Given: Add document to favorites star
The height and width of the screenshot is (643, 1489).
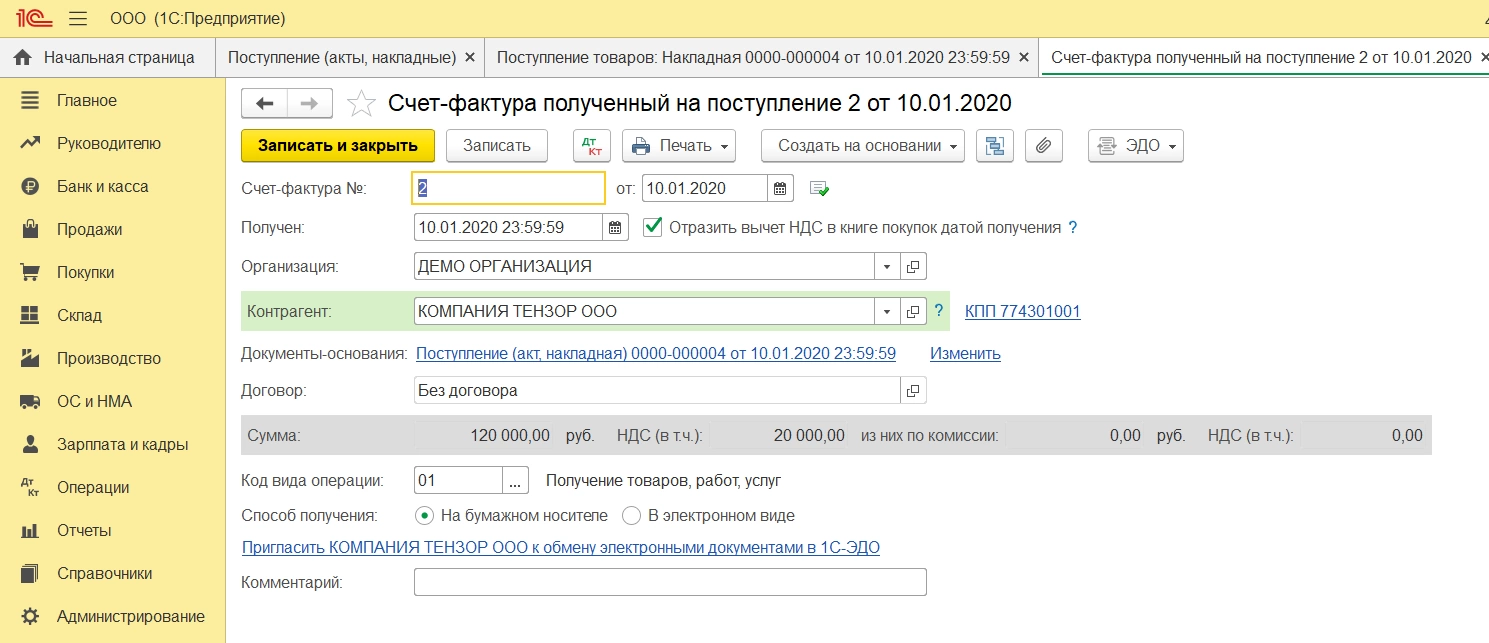Looking at the screenshot, I should pyautogui.click(x=361, y=103).
